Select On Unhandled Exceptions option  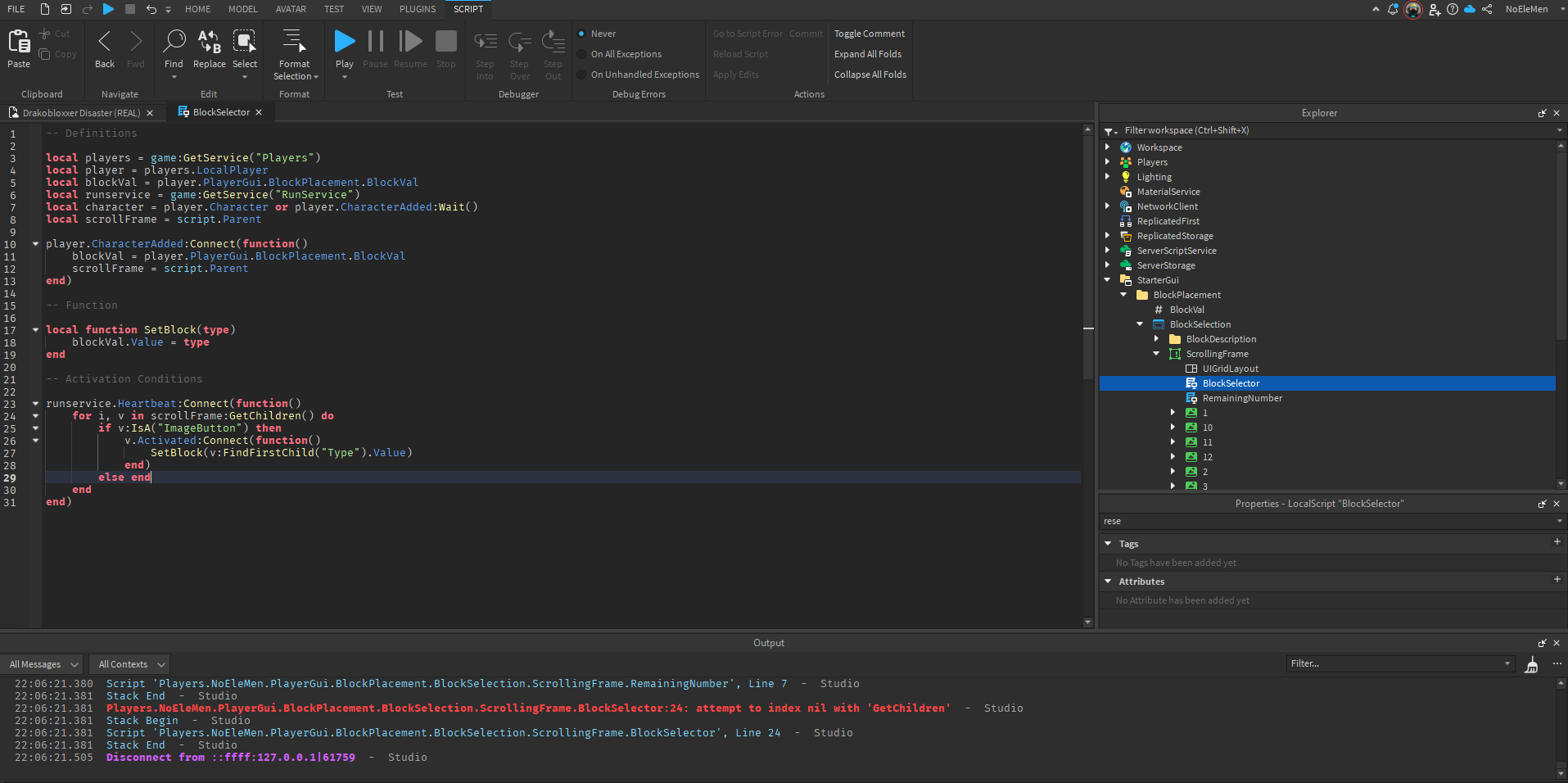582,75
